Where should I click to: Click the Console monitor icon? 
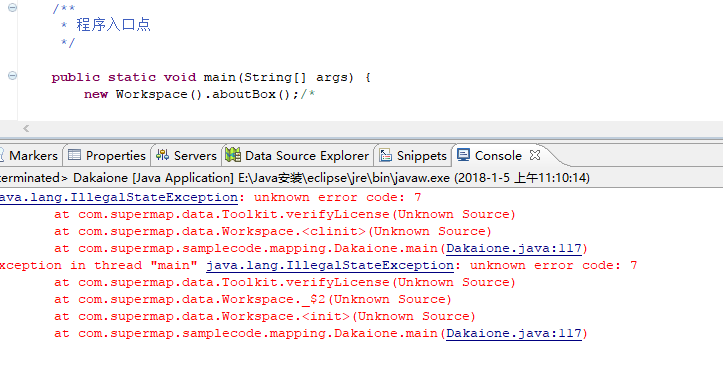[463, 154]
